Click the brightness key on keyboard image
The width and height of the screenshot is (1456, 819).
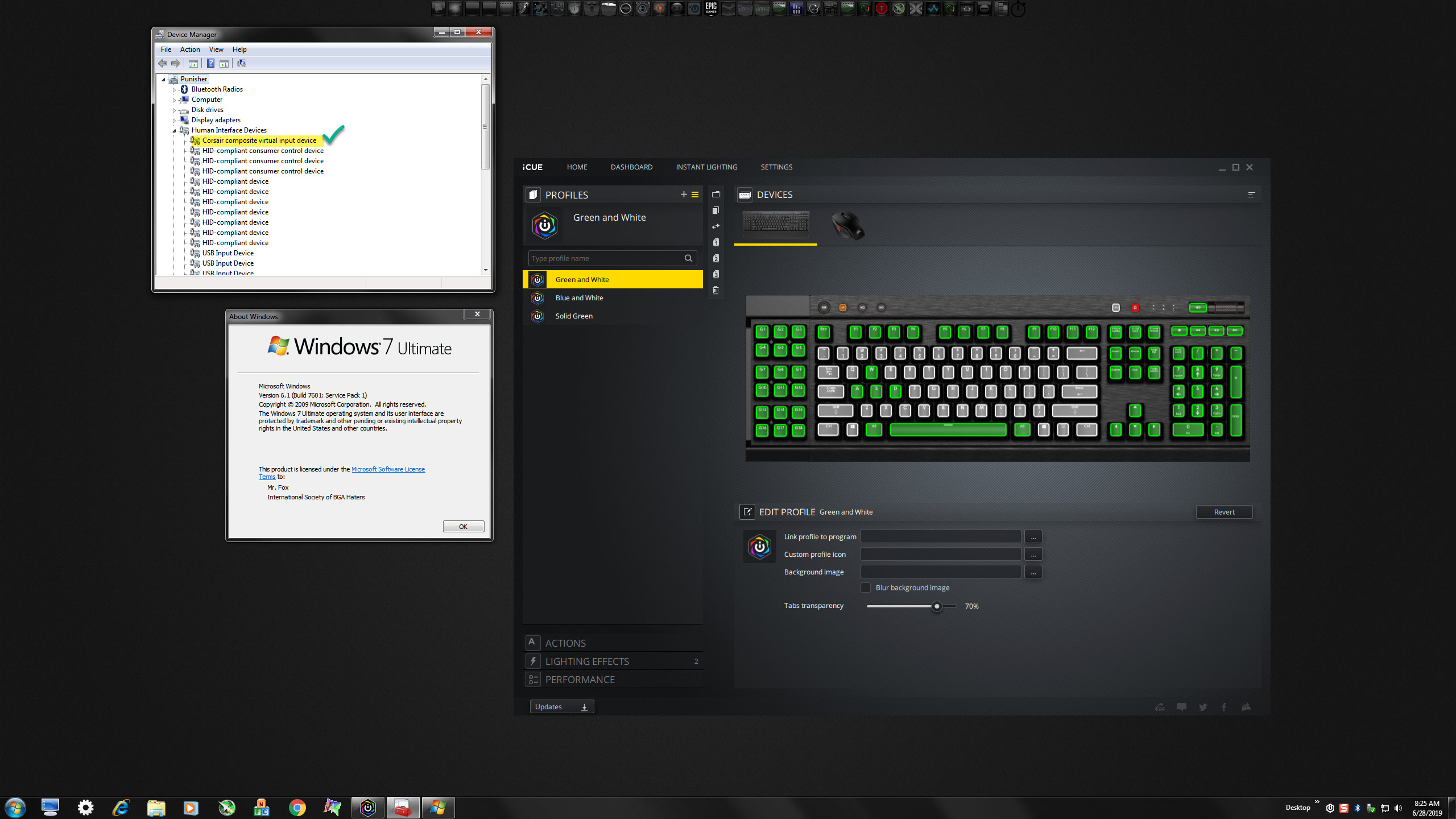[1116, 308]
